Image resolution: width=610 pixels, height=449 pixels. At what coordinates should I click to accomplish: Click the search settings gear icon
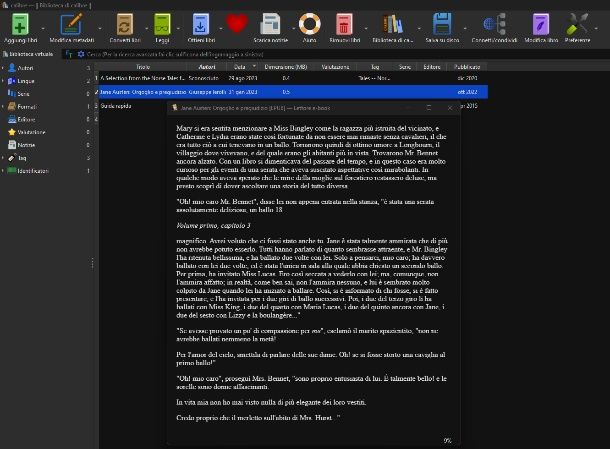click(81, 54)
